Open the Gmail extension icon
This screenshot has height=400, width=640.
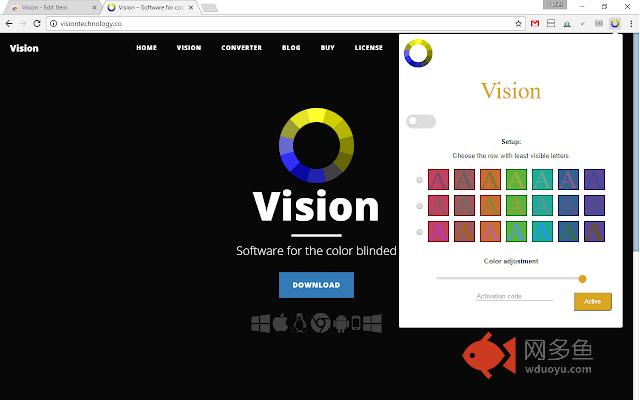535,24
